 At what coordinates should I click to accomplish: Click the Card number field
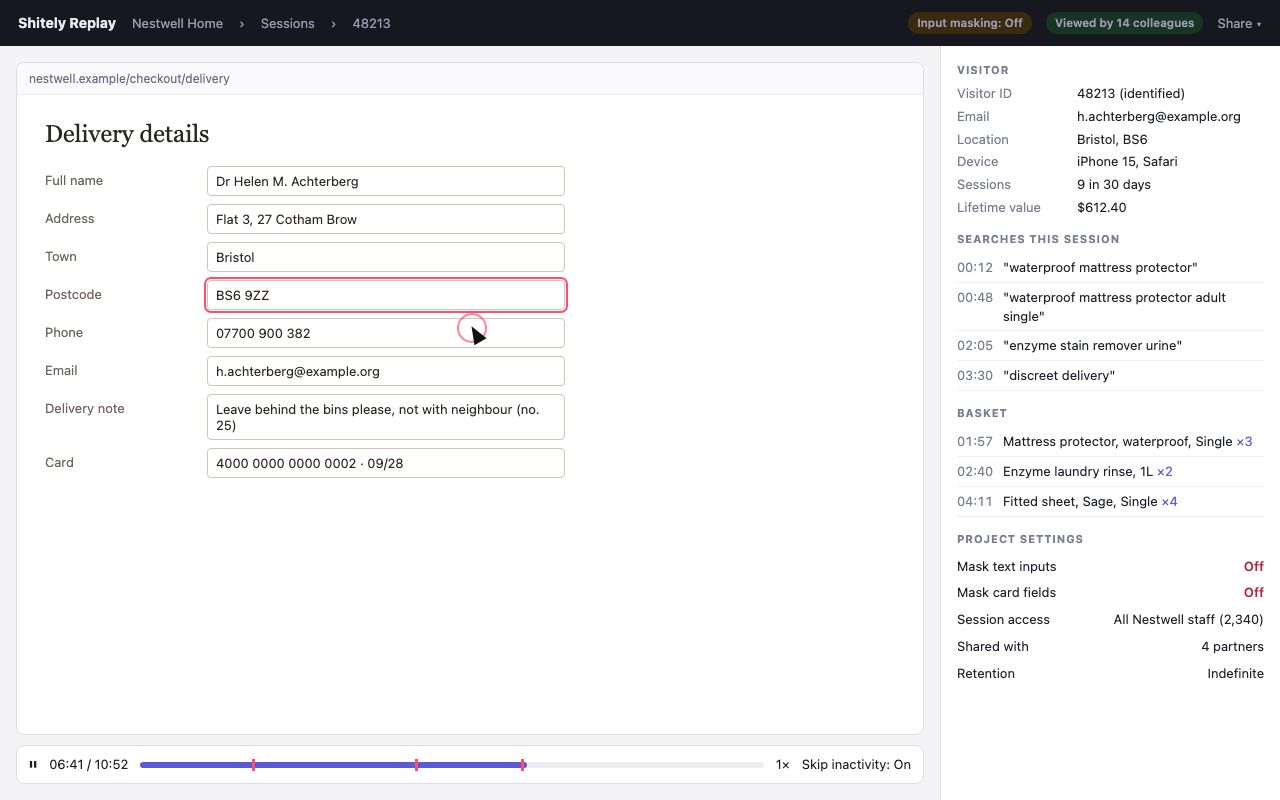pos(386,463)
